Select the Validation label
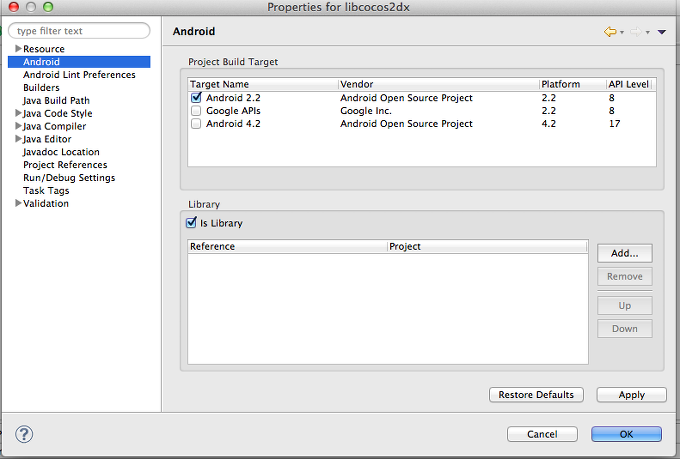 (46, 203)
